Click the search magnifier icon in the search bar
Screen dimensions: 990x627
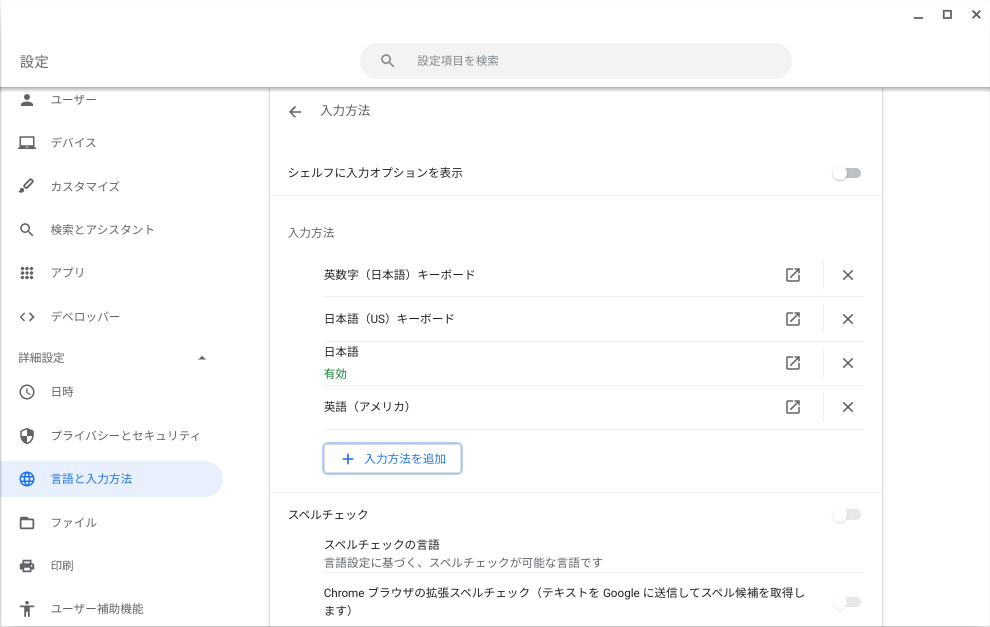[x=388, y=61]
